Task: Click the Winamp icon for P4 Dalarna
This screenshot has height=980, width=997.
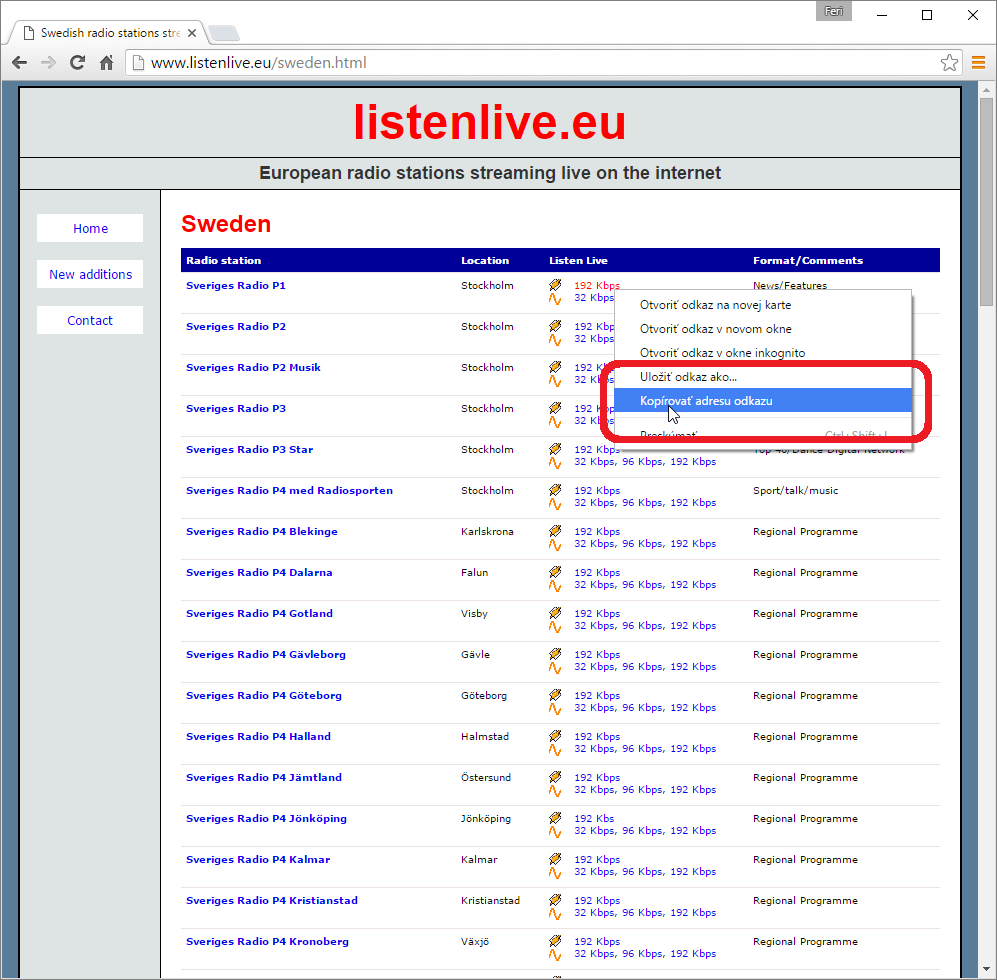Action: point(555,572)
